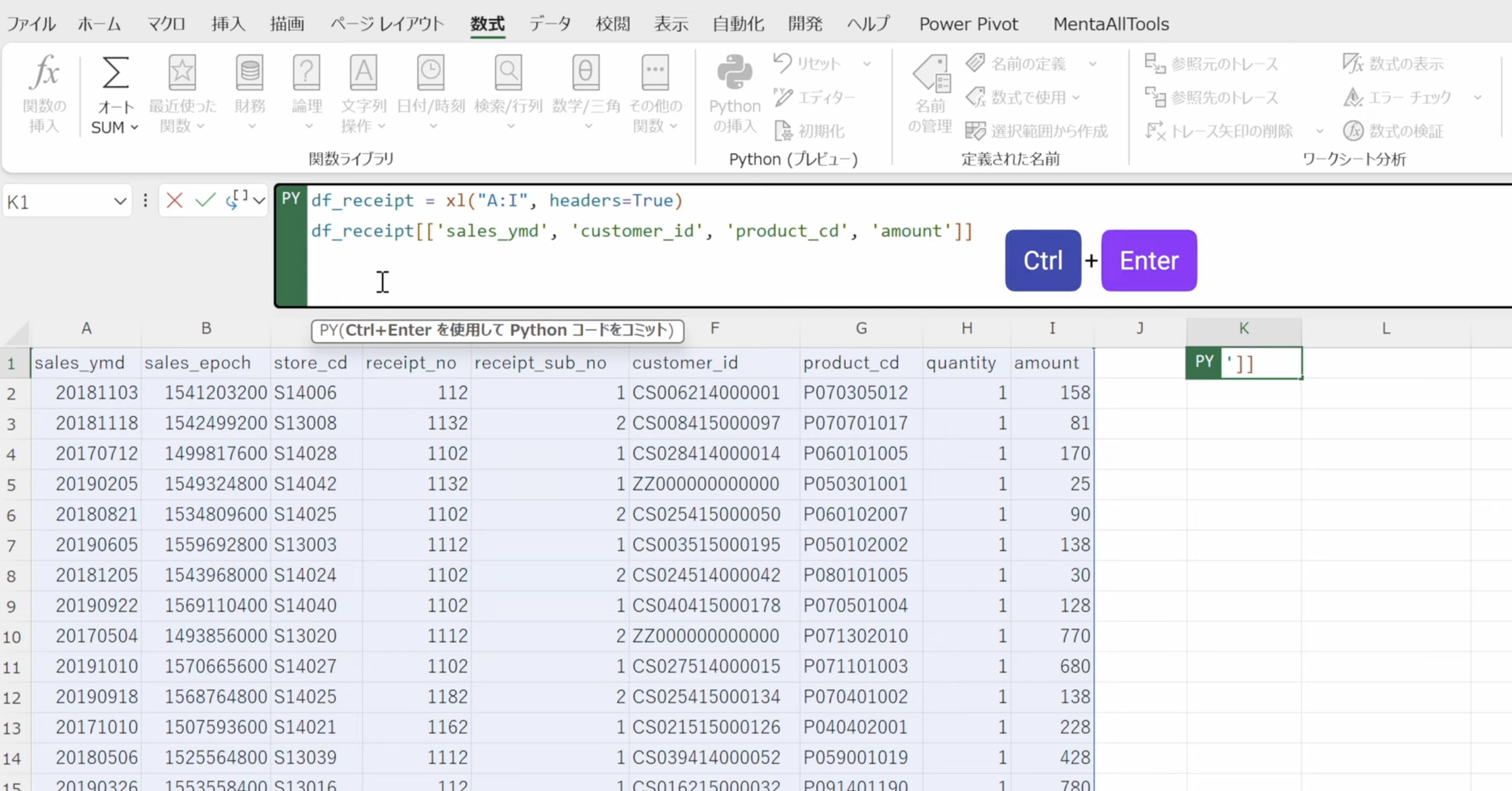
Task: Expand the オート SUM dropdown arrow
Action: (134, 127)
